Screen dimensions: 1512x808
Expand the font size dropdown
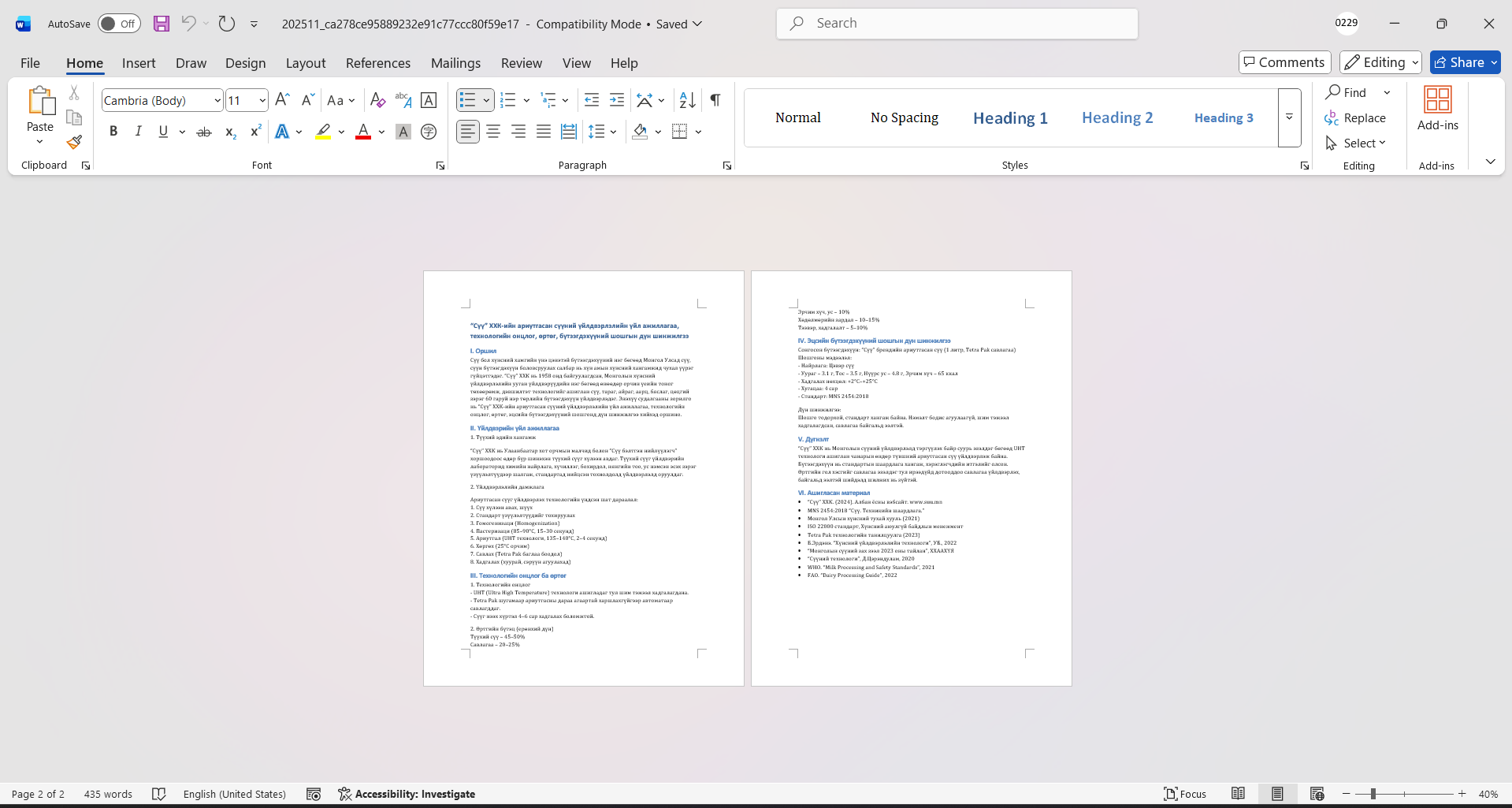click(262, 101)
